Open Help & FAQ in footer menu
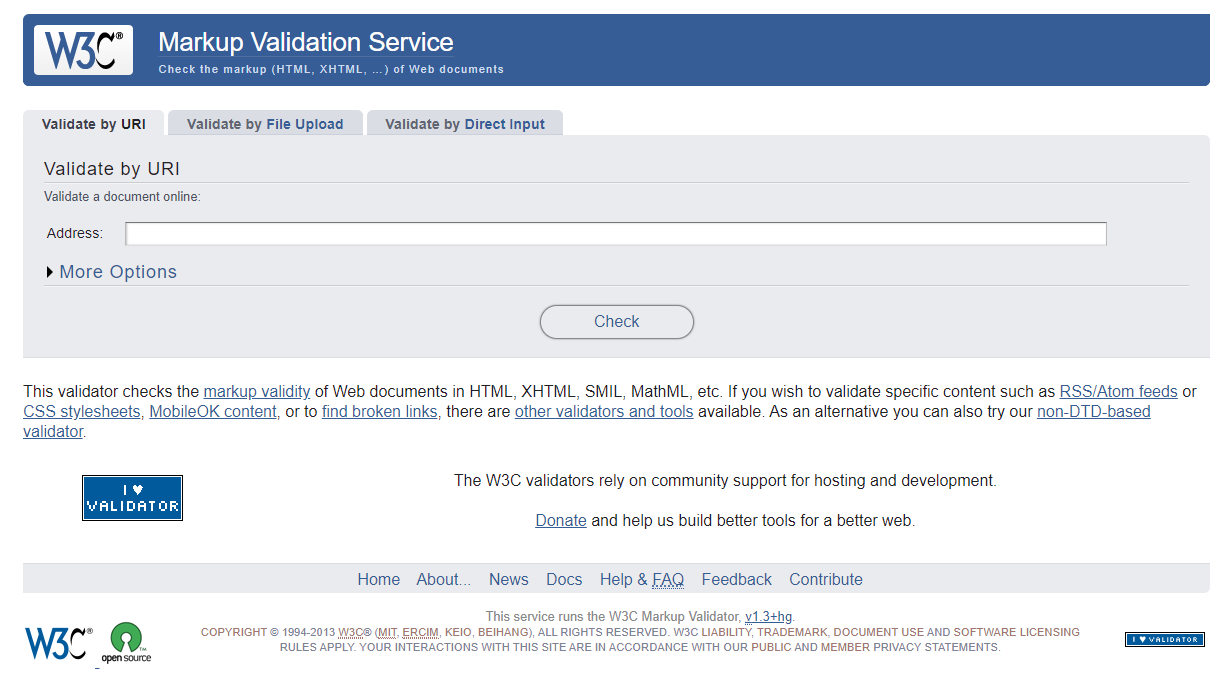 [x=642, y=580]
